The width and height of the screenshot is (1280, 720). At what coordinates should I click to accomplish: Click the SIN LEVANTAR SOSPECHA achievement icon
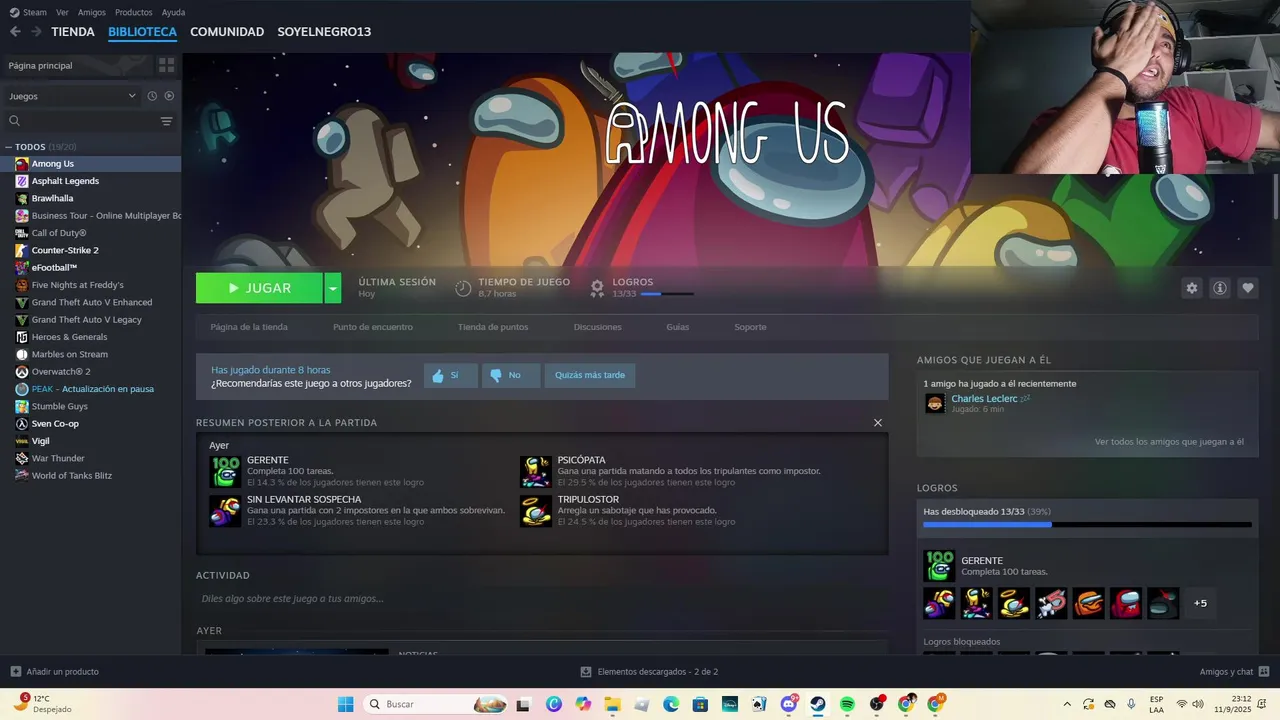pyautogui.click(x=225, y=511)
